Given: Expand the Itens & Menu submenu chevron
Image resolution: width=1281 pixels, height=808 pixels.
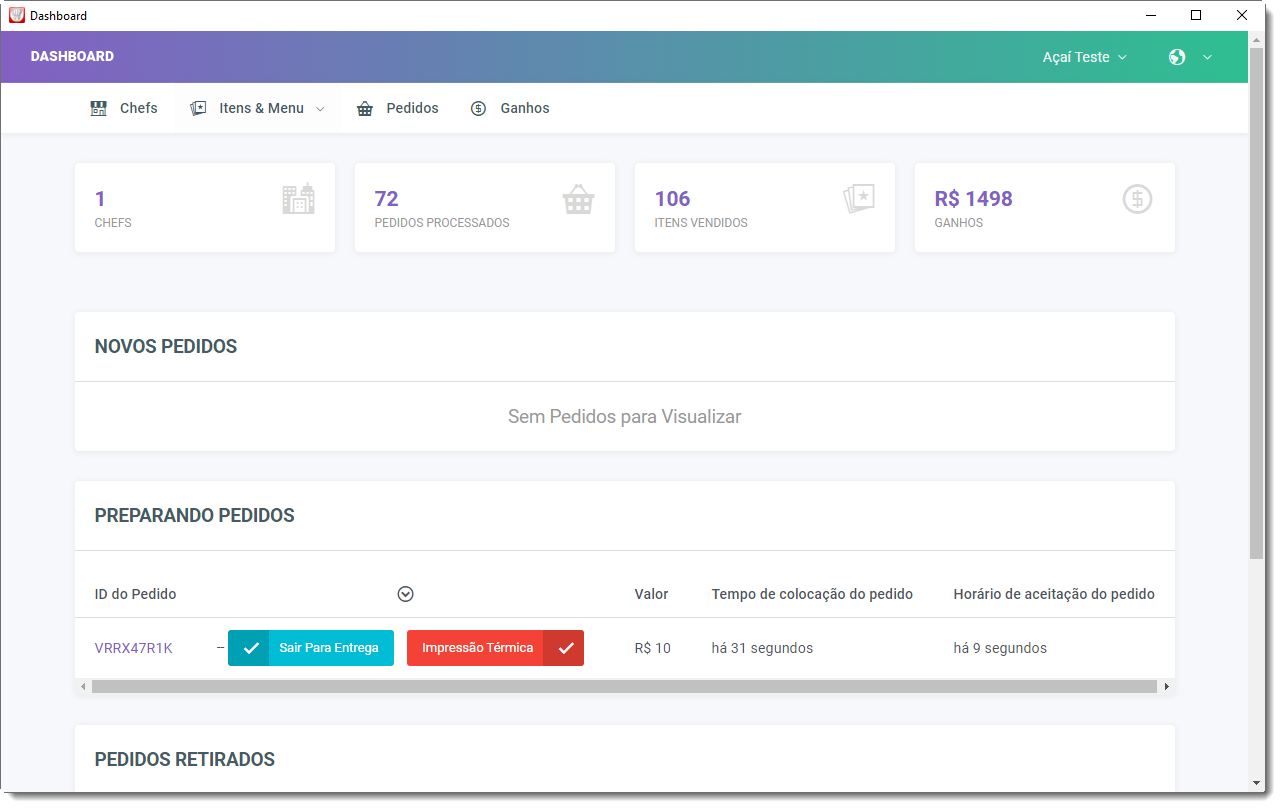Looking at the screenshot, I should (320, 109).
